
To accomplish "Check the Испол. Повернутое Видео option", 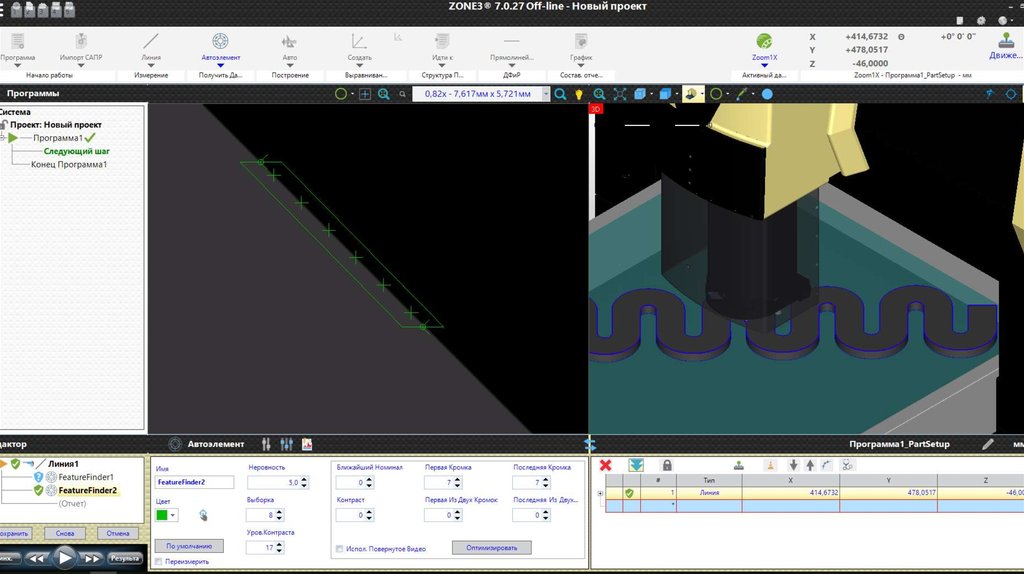I will coord(340,548).
